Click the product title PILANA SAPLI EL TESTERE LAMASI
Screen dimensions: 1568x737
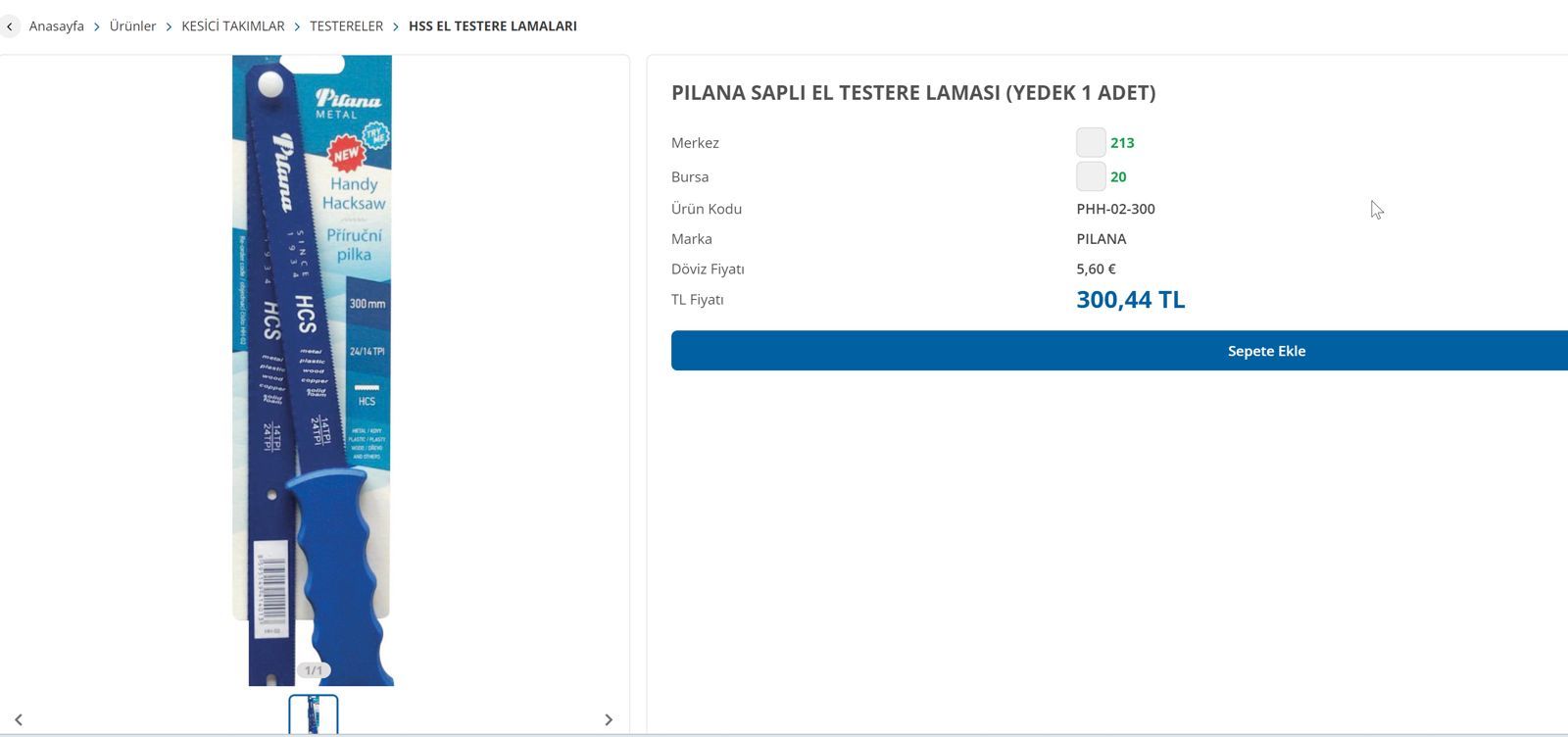913,93
